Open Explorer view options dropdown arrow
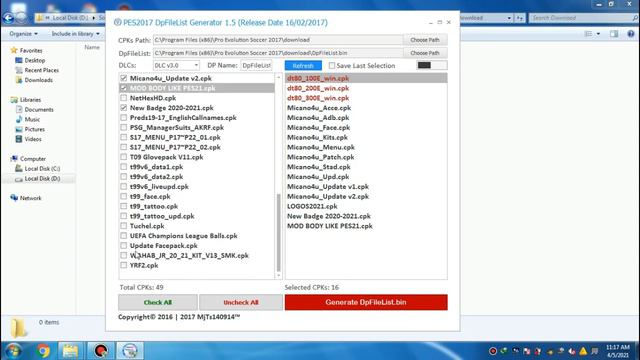The width and height of the screenshot is (640, 360). click(598, 34)
